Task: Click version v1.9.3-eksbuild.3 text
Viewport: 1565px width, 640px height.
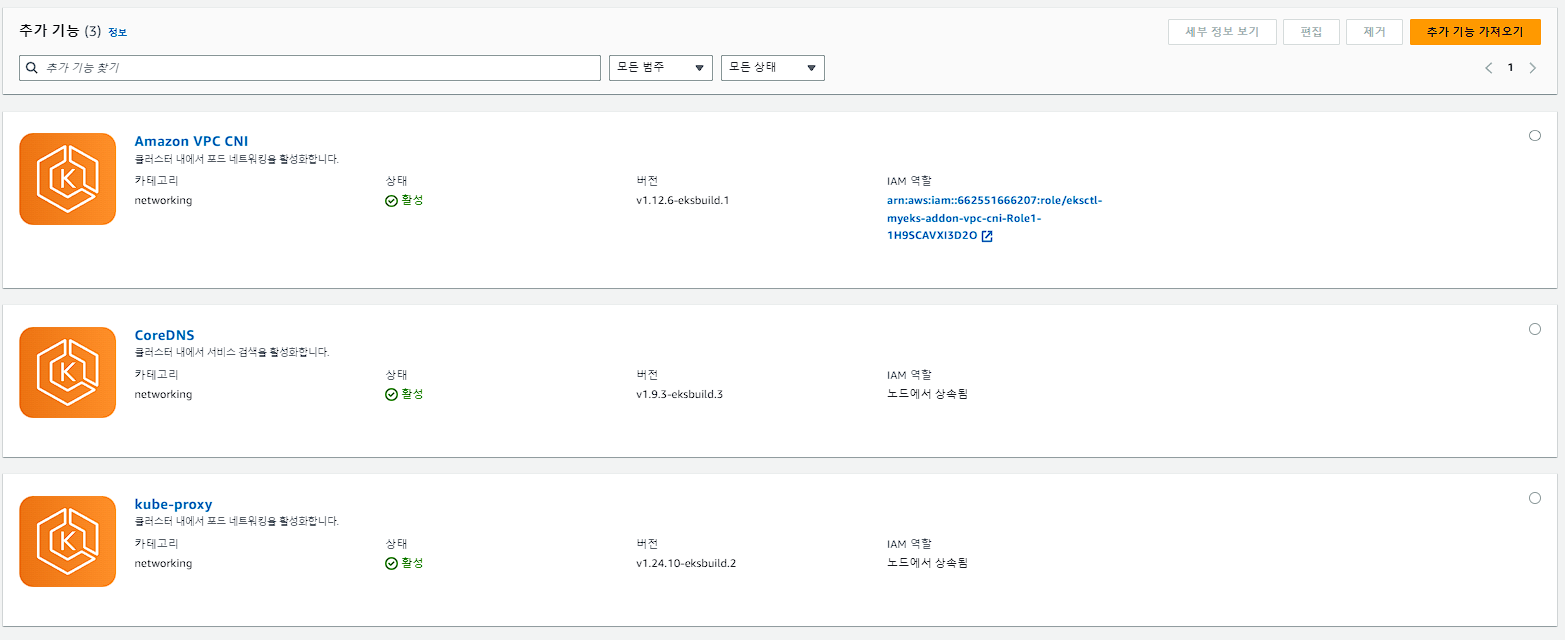Action: click(679, 394)
